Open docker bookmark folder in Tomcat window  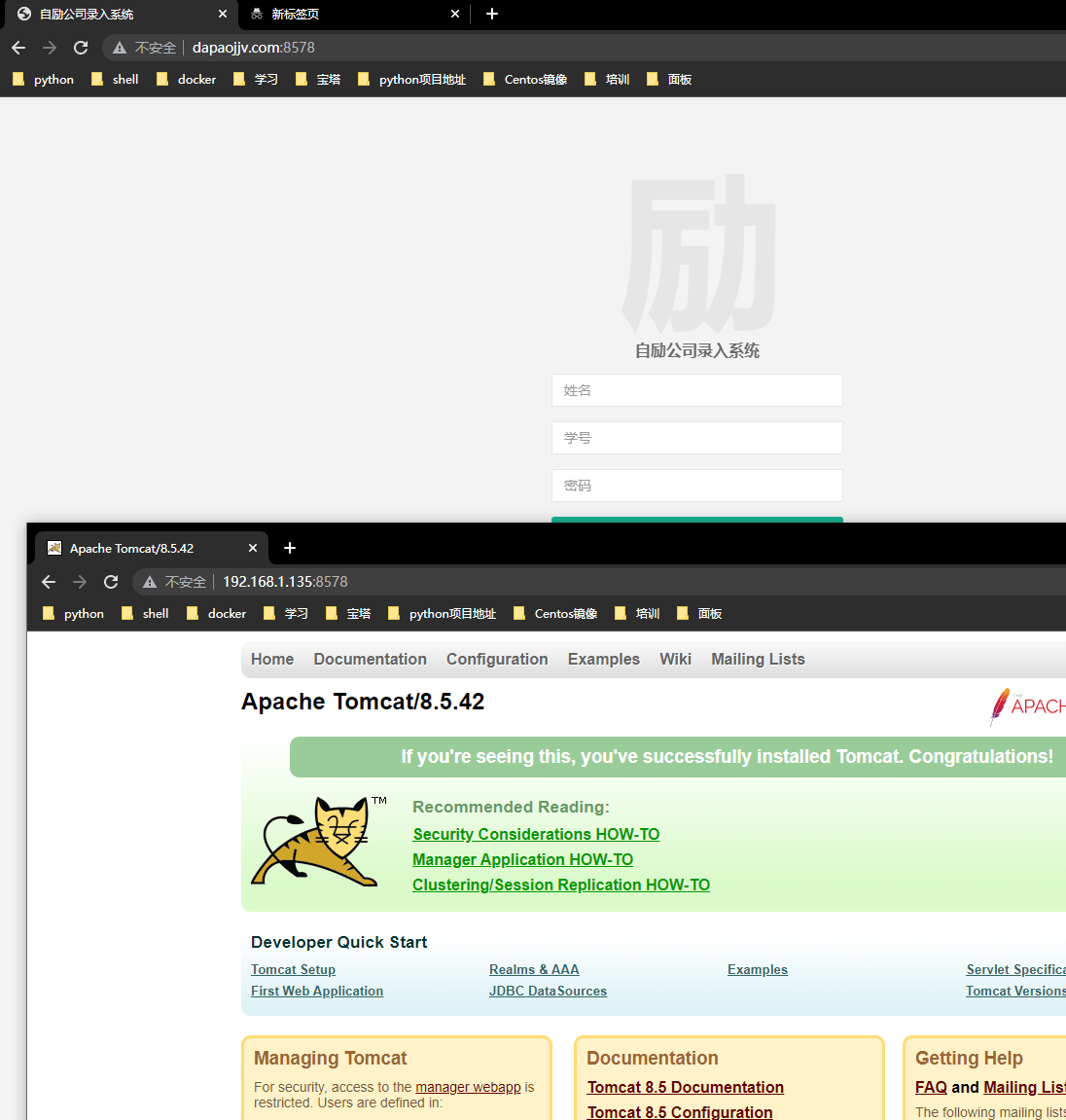pyautogui.click(x=216, y=614)
